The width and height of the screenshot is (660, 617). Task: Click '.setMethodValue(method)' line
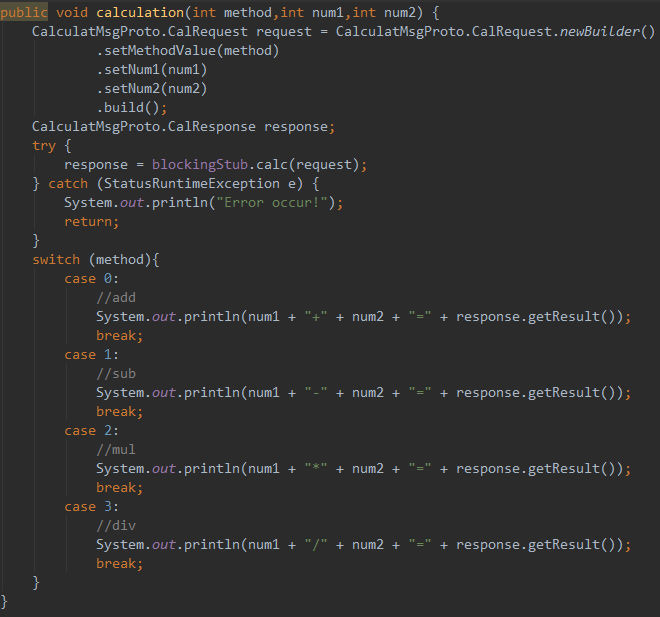tap(188, 51)
